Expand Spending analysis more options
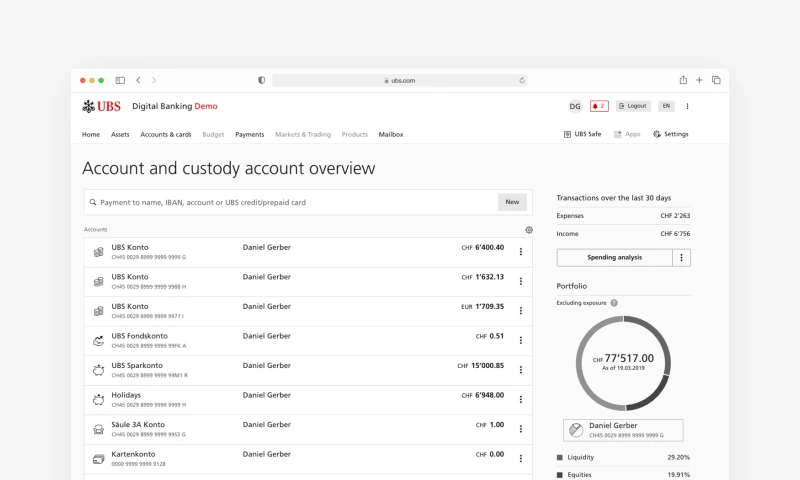The width and height of the screenshot is (800, 480). pyautogui.click(x=681, y=257)
